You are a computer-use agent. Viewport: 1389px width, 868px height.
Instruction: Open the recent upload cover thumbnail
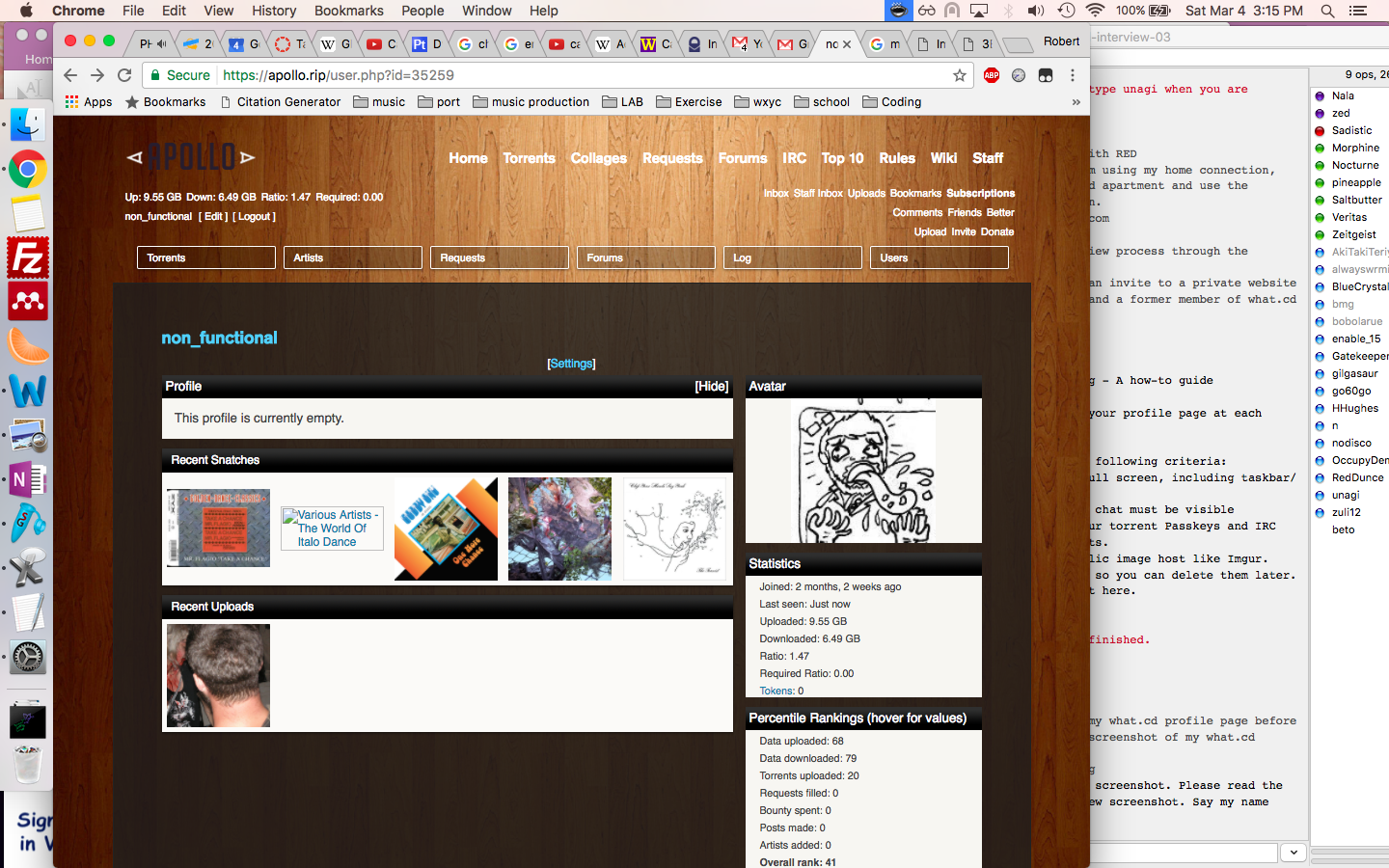pos(218,675)
